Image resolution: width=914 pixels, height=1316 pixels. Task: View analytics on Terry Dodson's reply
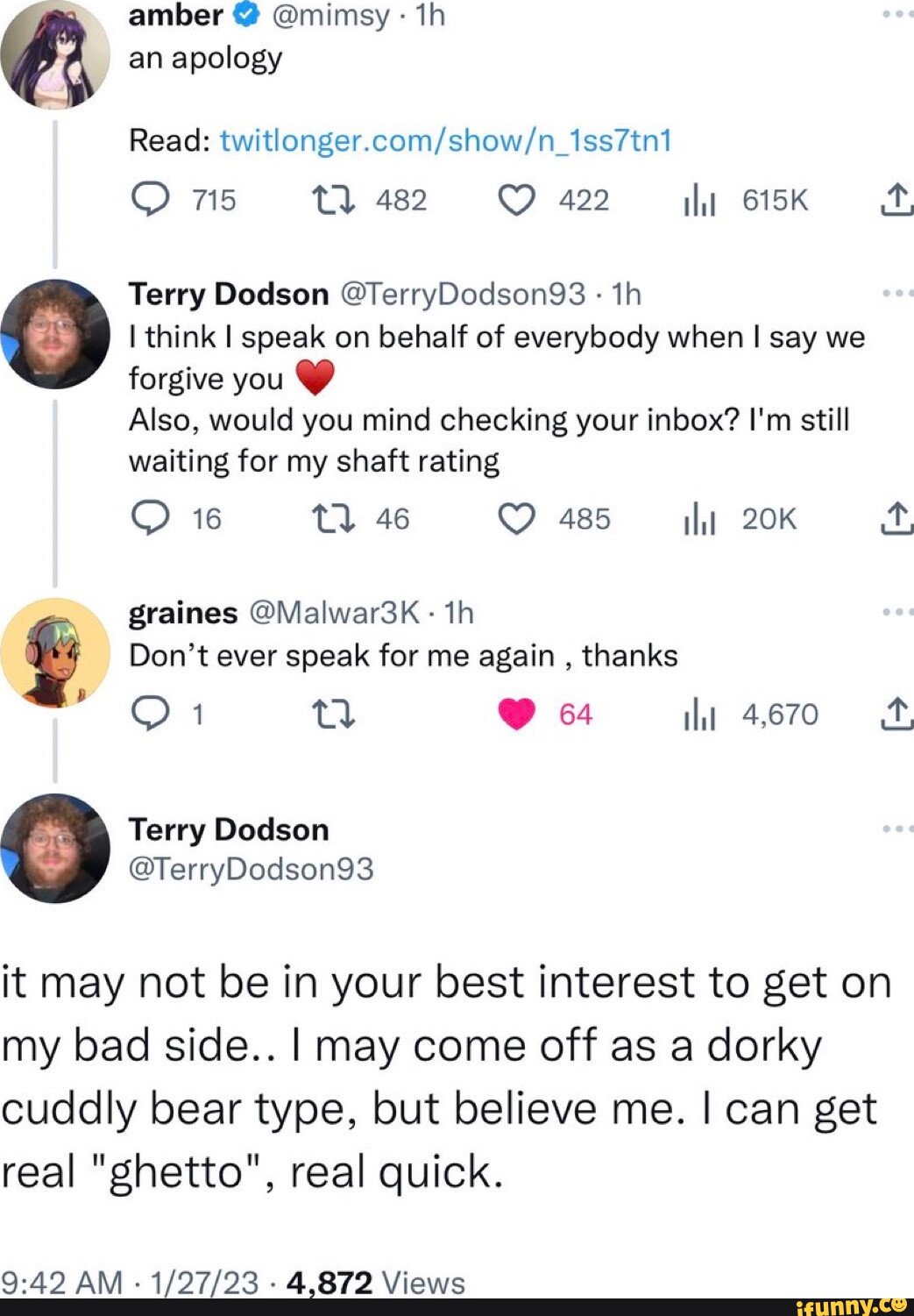(x=701, y=518)
